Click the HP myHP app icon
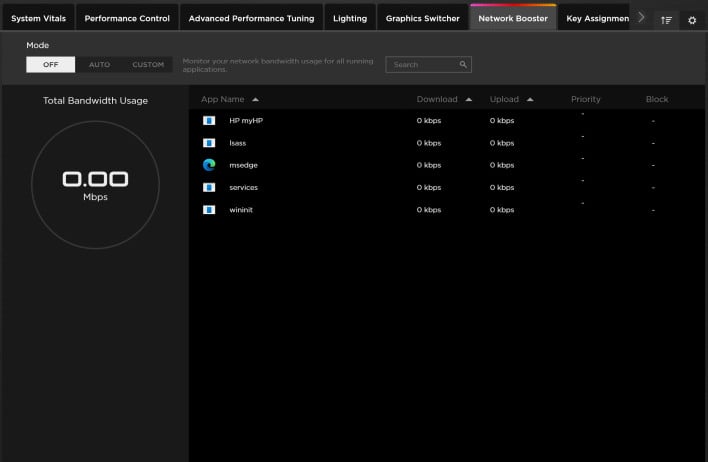 click(x=209, y=120)
